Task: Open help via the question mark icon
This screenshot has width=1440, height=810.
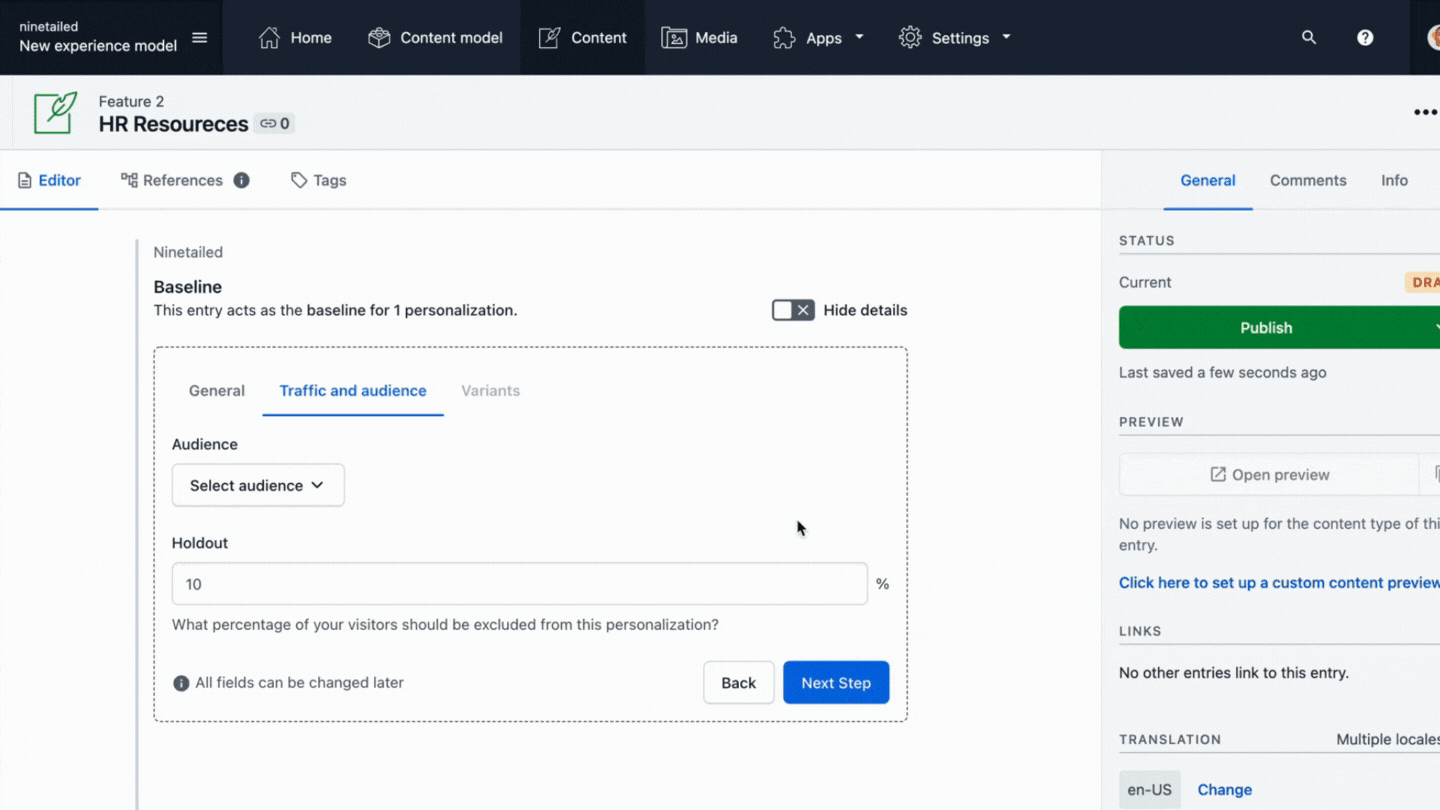Action: click(1365, 38)
